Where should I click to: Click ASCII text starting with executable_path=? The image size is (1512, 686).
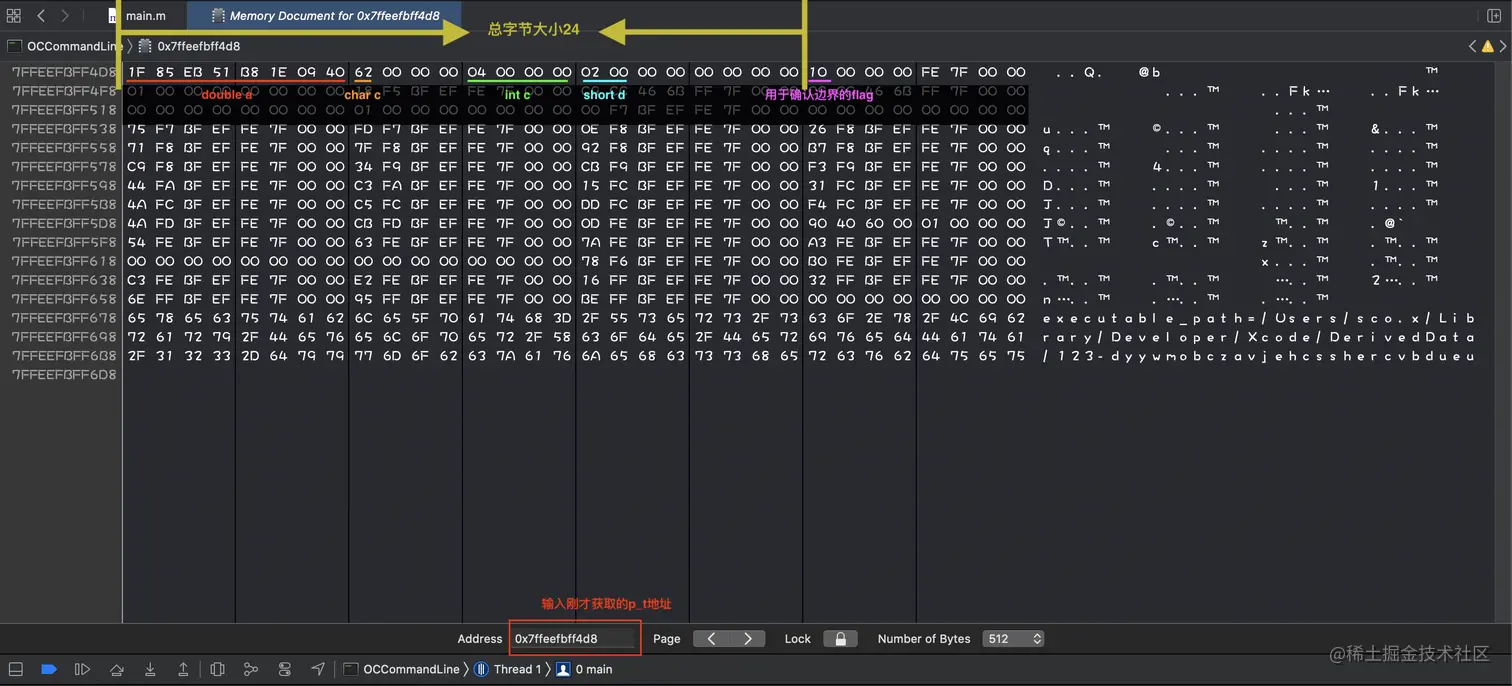1258,318
